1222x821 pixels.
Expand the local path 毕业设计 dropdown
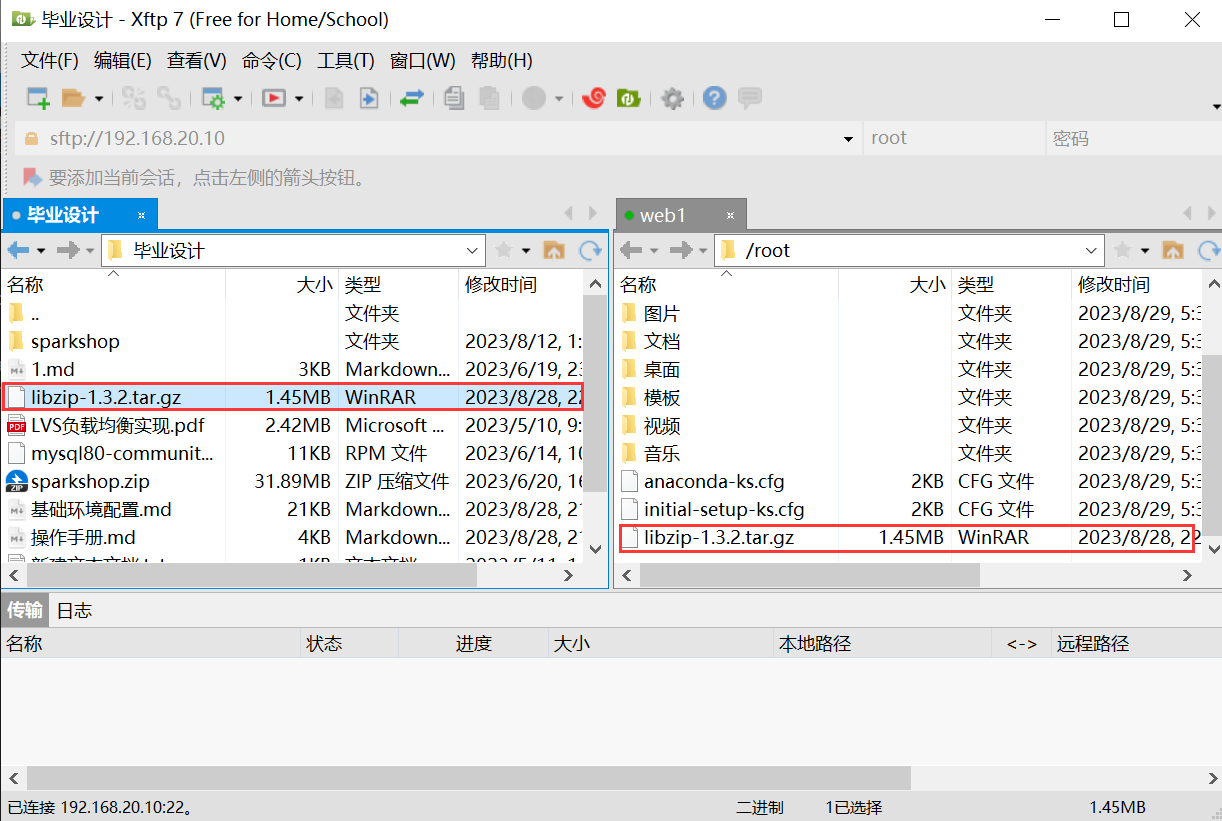pos(473,250)
